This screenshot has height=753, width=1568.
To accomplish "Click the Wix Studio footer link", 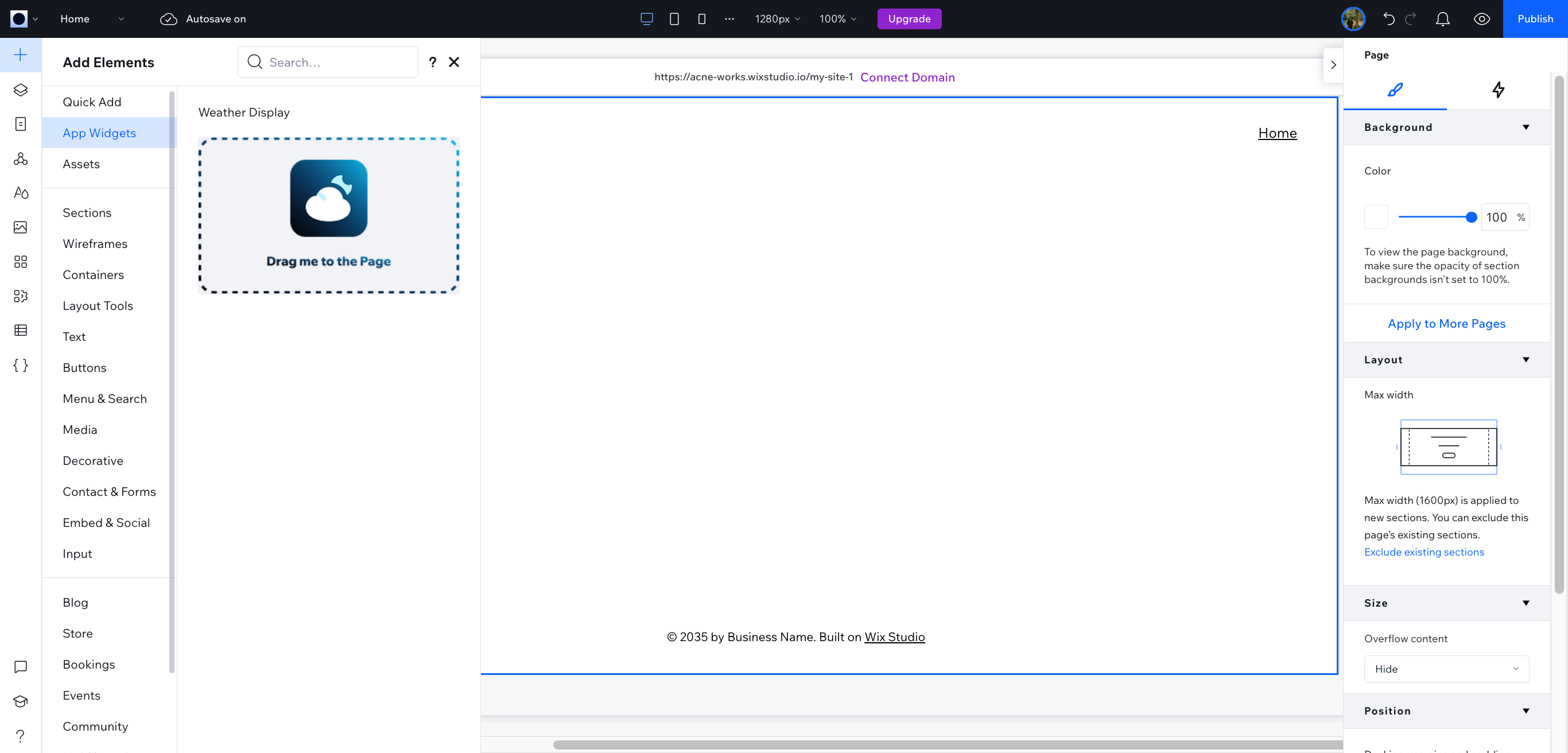I will click(894, 636).
